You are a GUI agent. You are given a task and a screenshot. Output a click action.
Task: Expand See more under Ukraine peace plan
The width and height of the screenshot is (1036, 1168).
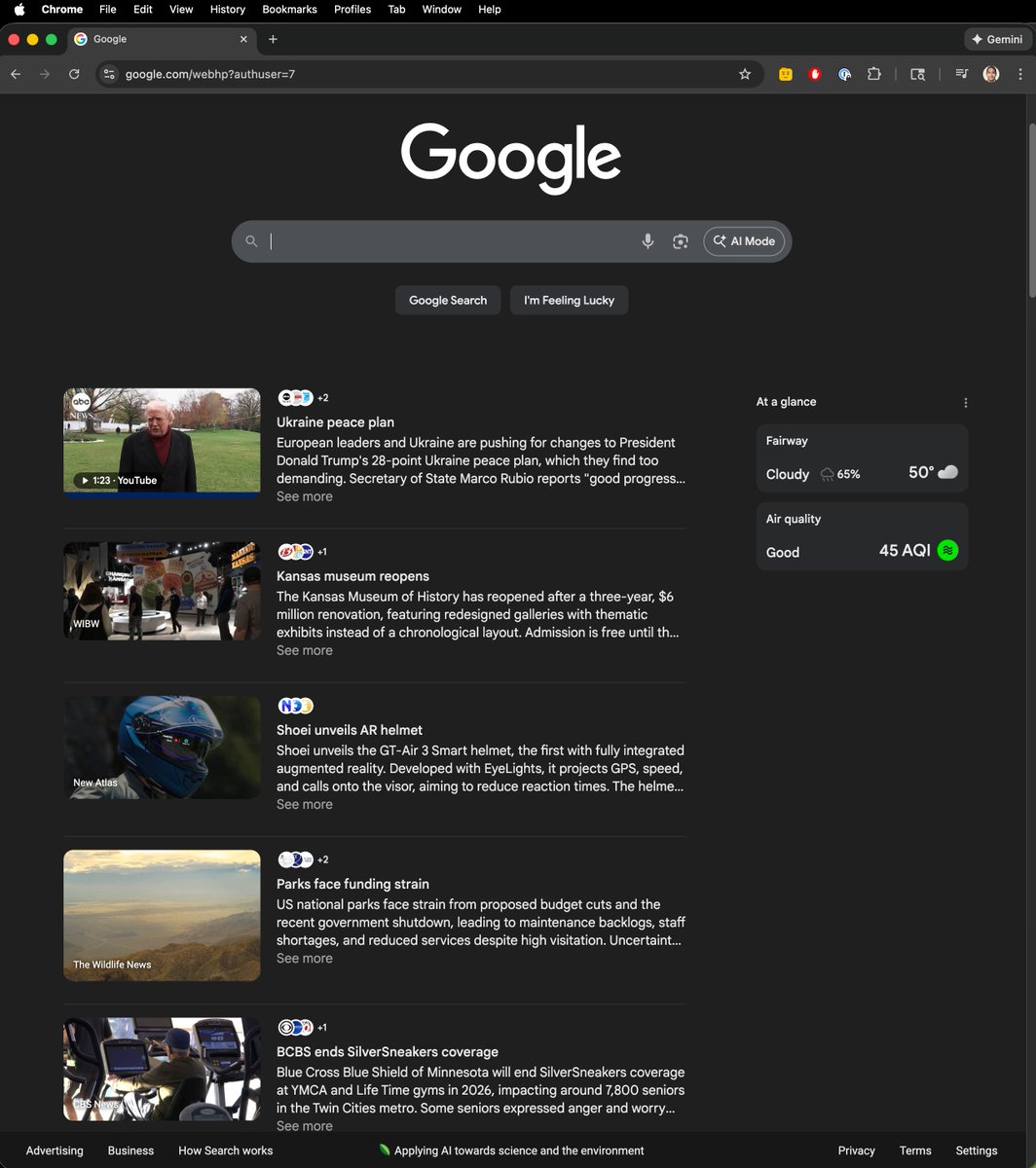point(305,496)
